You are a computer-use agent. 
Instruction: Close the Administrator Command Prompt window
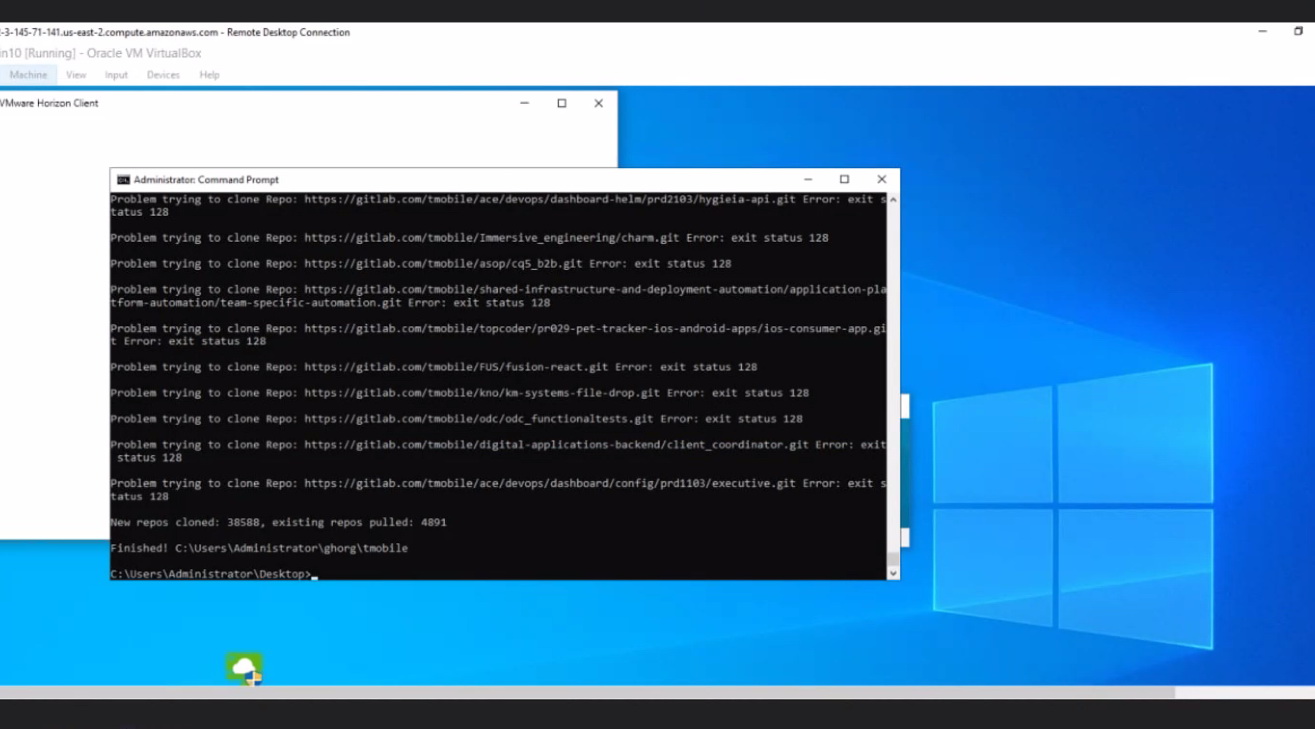(881, 180)
